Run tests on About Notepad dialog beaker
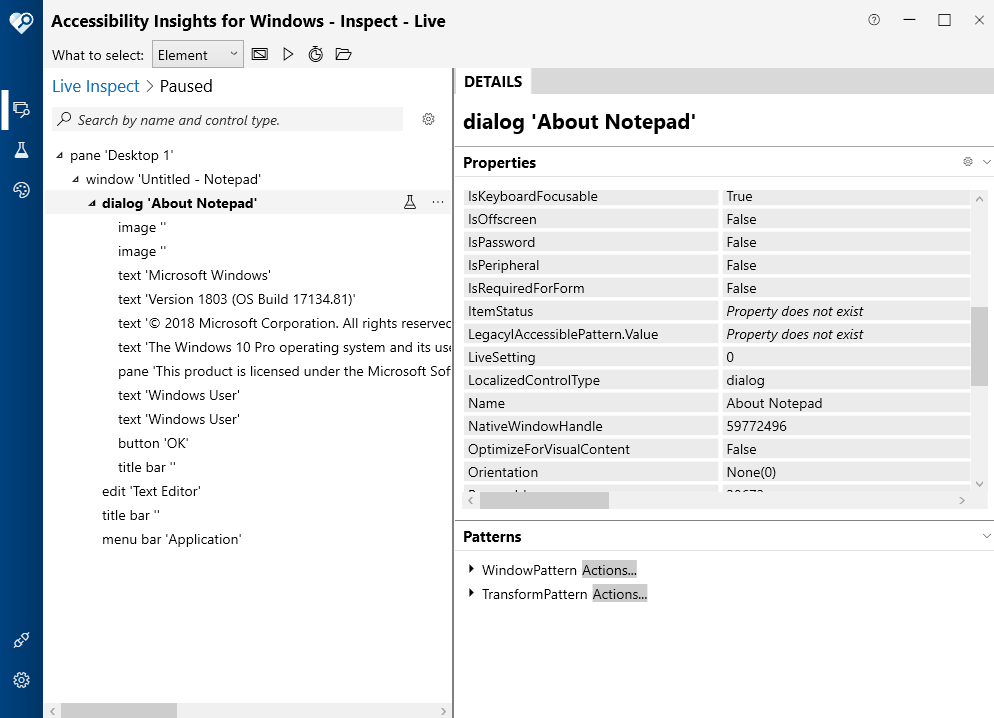Viewport: 994px width, 718px height. [x=409, y=203]
